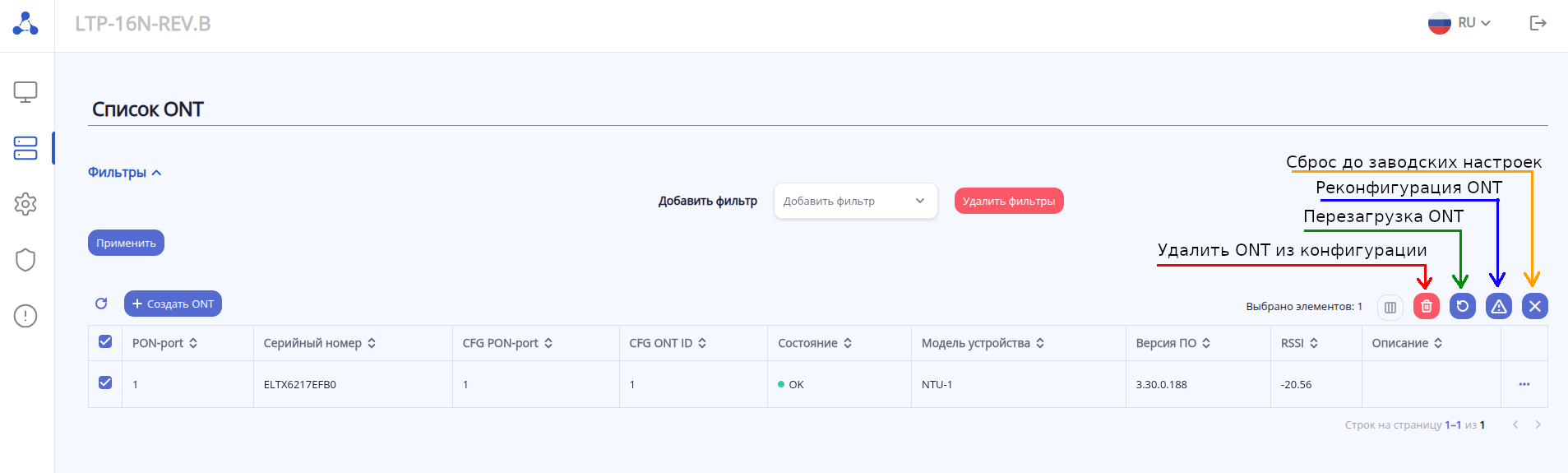The width and height of the screenshot is (1568, 473).
Task: Open row actions three-dots menu
Action: [1524, 384]
